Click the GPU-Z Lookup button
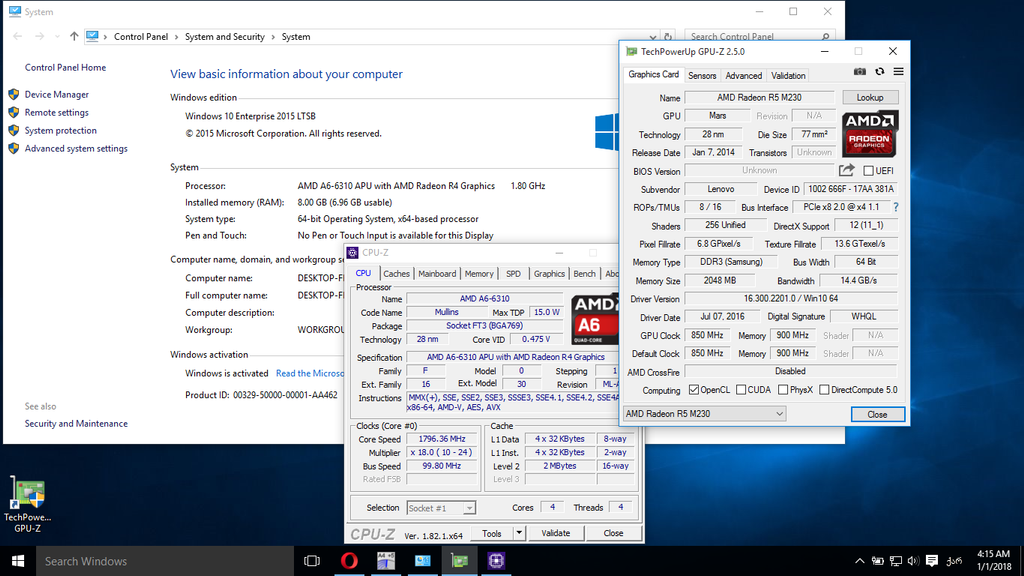1024x576 pixels. click(x=870, y=97)
